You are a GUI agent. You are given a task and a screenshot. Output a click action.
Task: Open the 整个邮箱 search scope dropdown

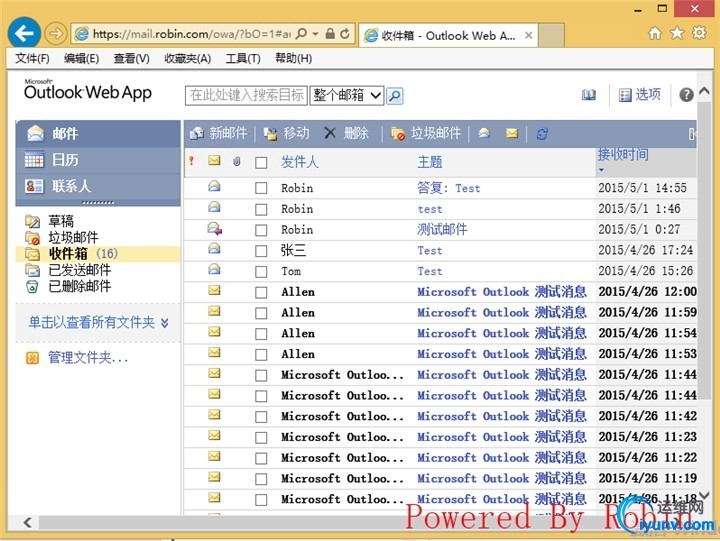347,96
